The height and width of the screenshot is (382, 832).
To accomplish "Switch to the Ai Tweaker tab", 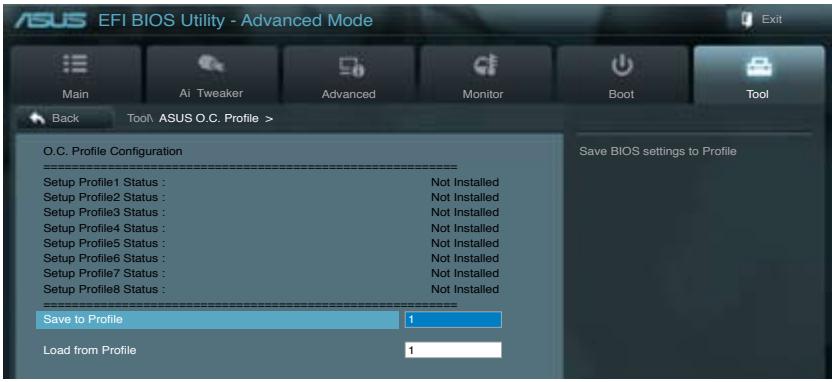I will point(212,74).
